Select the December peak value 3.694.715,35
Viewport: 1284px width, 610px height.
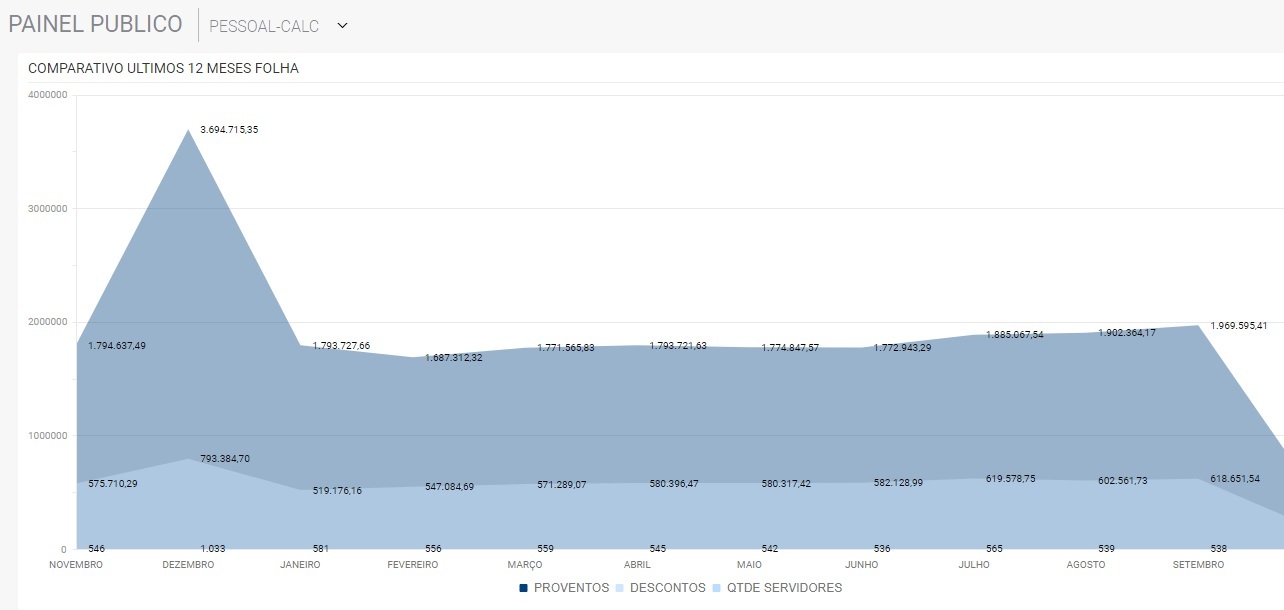229,130
